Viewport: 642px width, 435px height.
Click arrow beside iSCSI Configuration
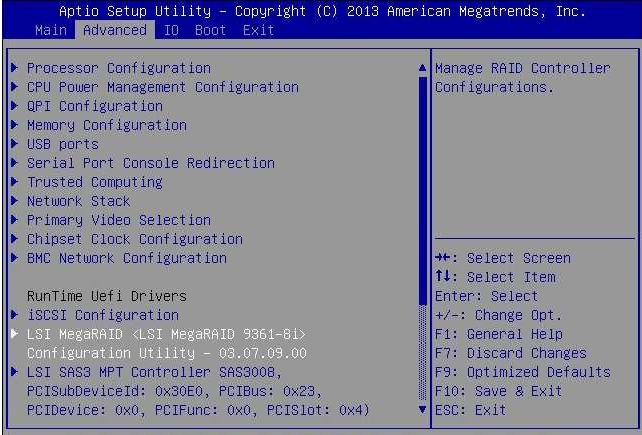click(x=14, y=315)
